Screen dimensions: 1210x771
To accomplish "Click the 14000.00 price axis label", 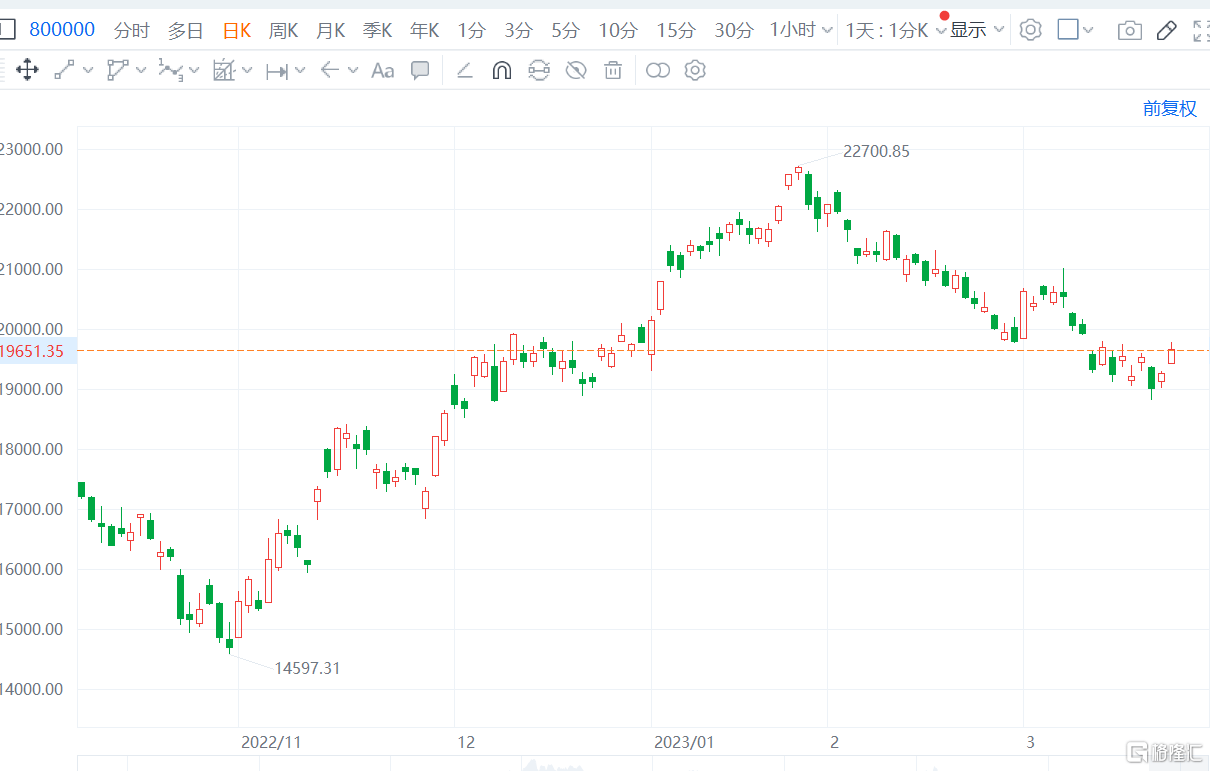I will [x=34, y=689].
